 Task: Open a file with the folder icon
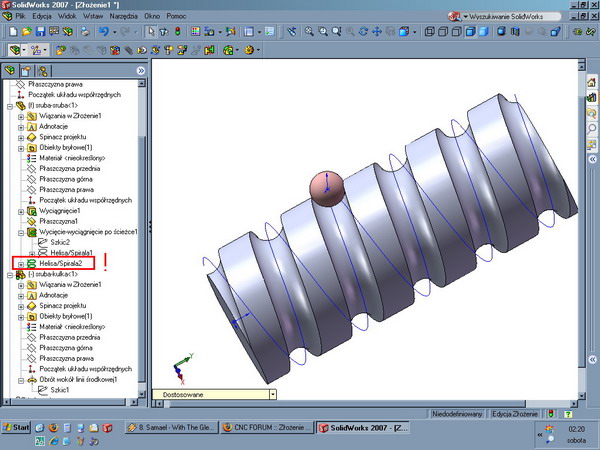(26, 31)
